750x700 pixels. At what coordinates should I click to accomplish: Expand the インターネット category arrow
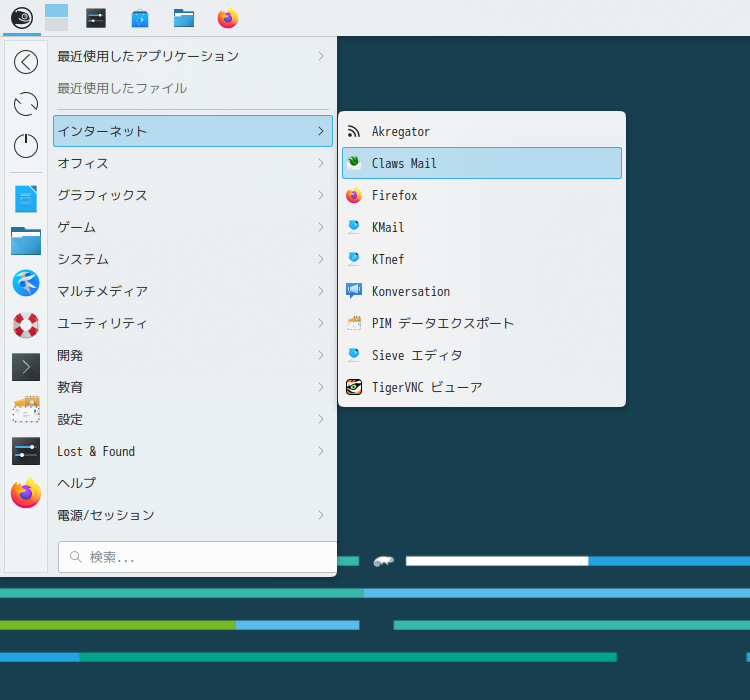(x=321, y=131)
